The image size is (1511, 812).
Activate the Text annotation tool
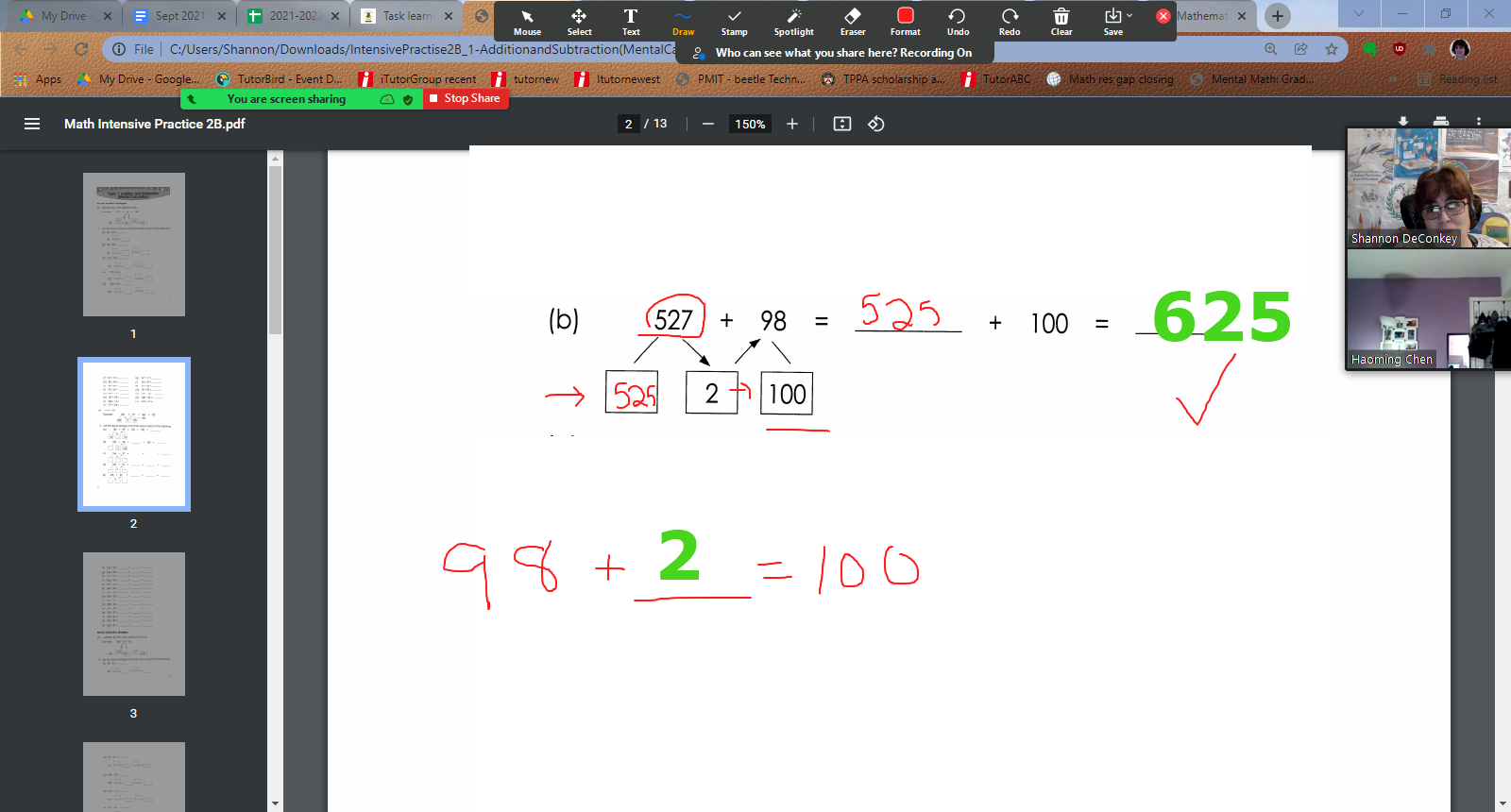click(x=631, y=21)
